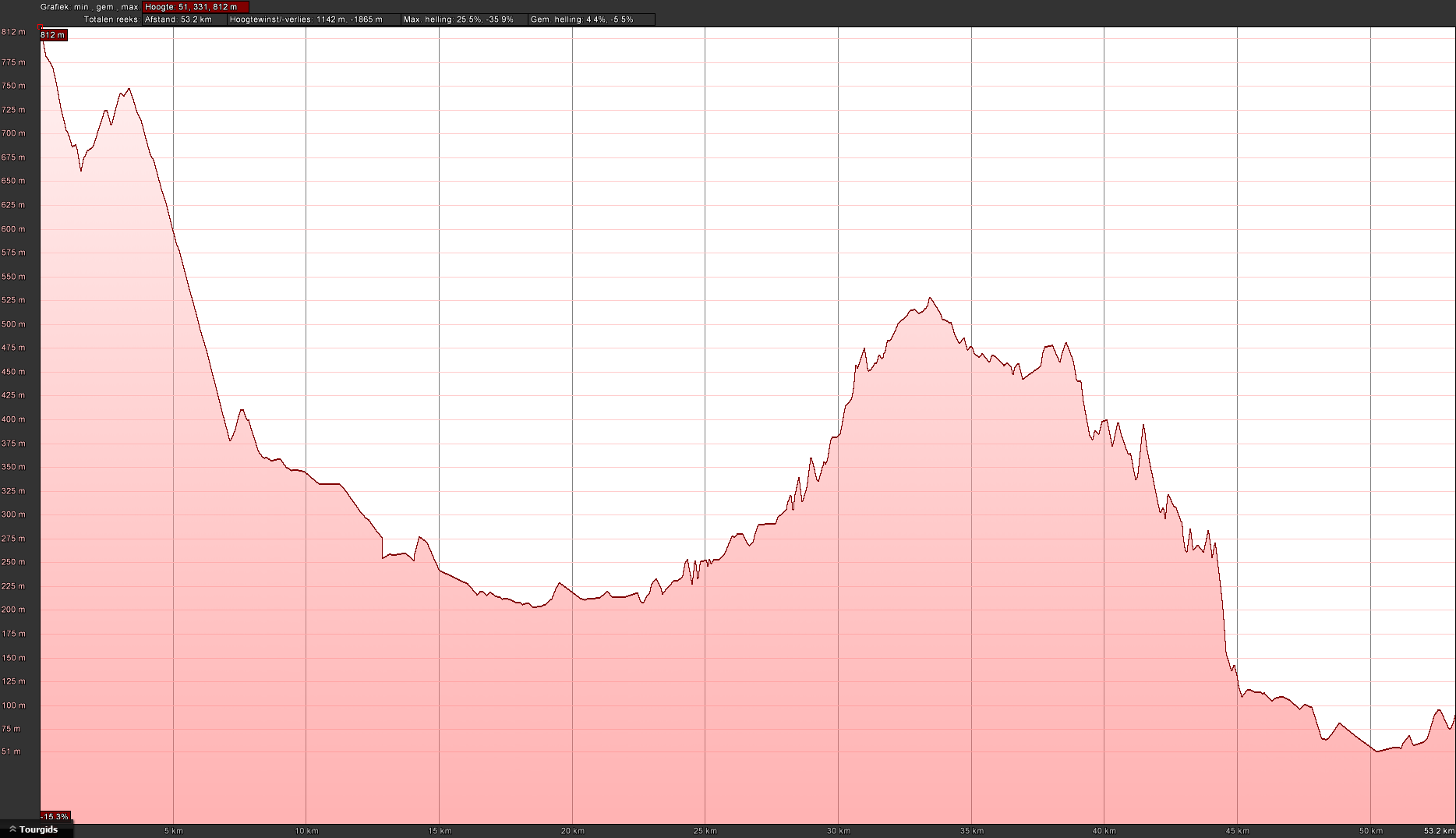Click the 51 m minimum elevation axis label

pyautogui.click(x=11, y=751)
